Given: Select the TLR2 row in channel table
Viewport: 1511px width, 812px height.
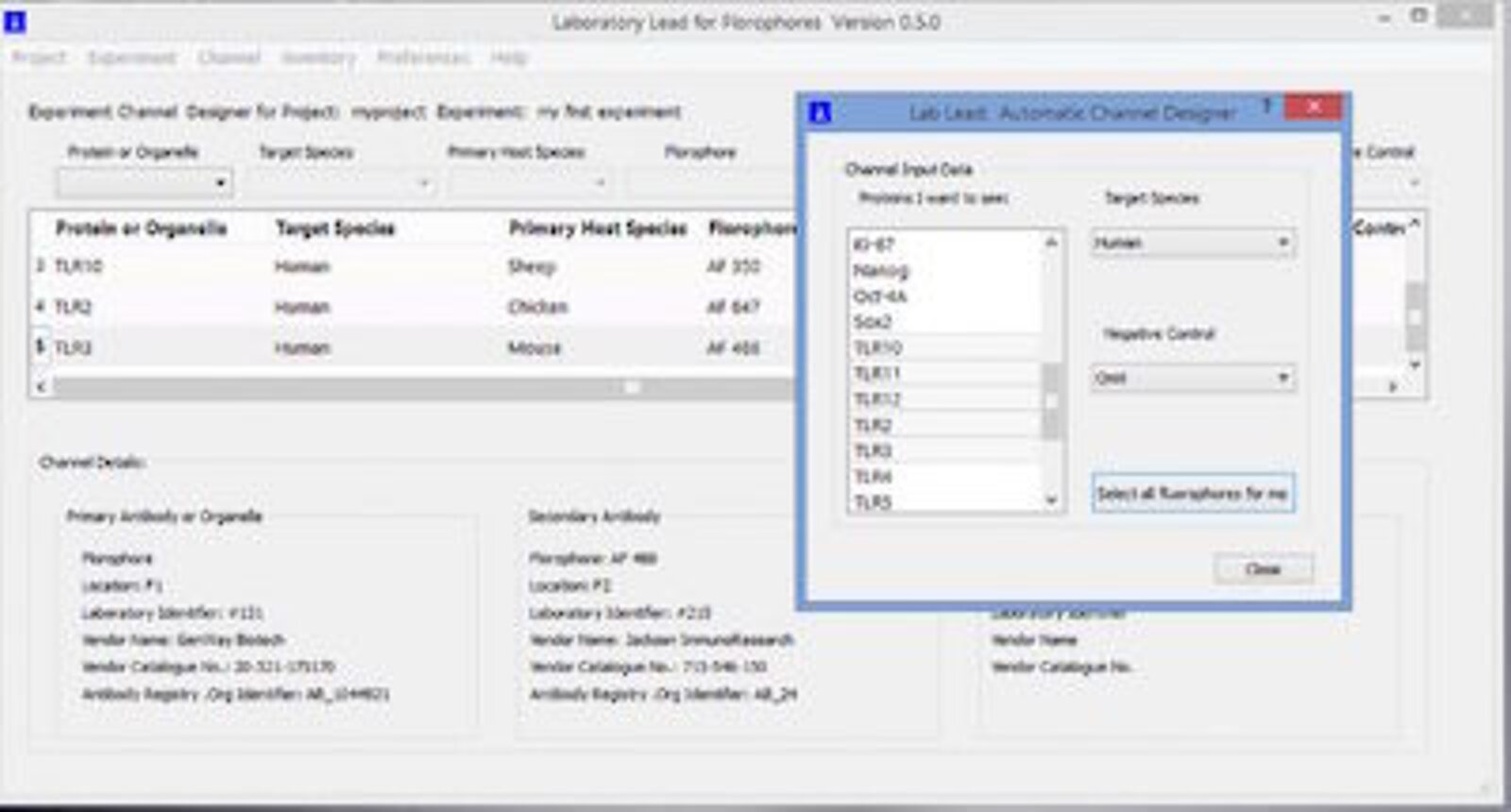Looking at the screenshot, I should pyautogui.click(x=283, y=307).
